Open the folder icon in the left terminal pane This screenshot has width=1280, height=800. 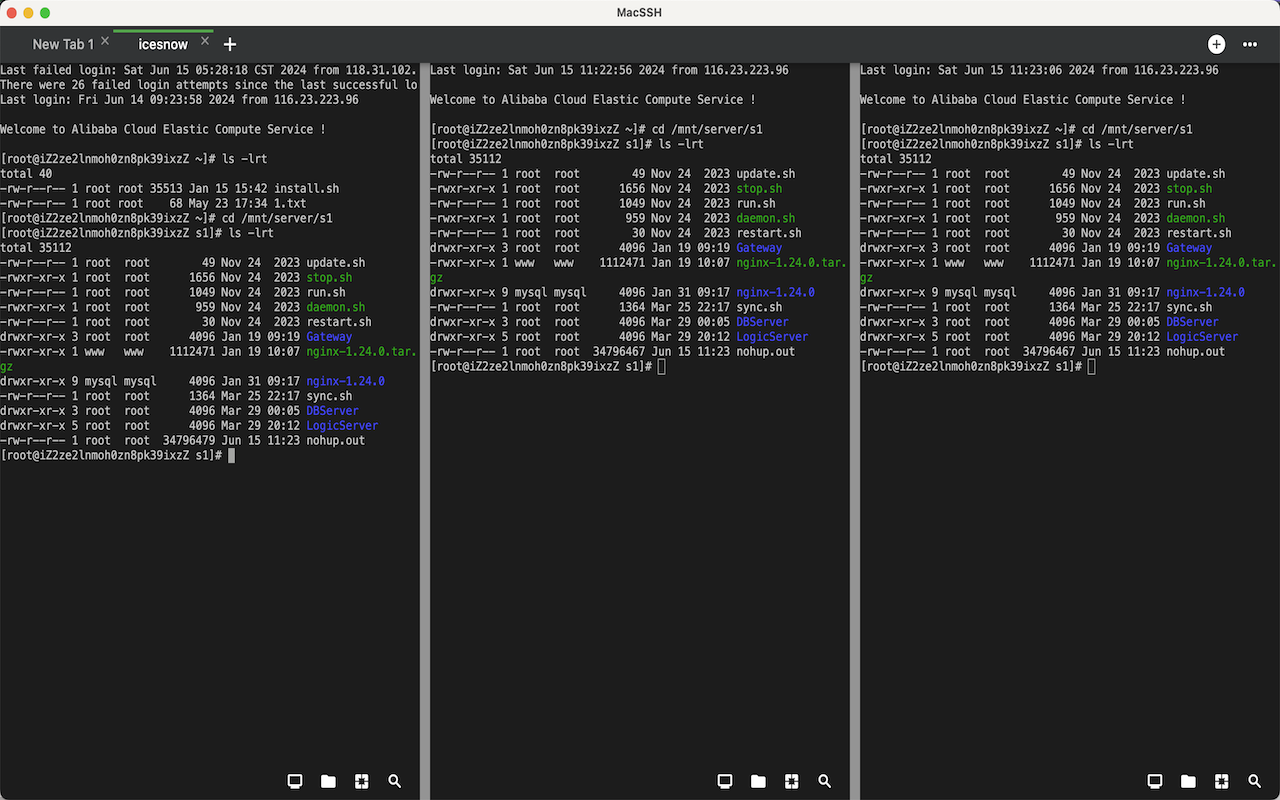(x=328, y=781)
